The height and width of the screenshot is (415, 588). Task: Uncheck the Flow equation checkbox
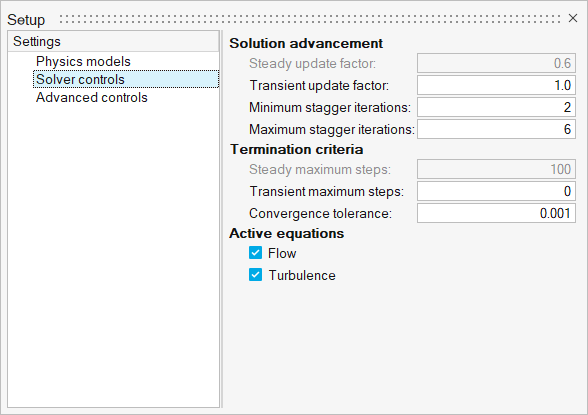click(x=255, y=253)
